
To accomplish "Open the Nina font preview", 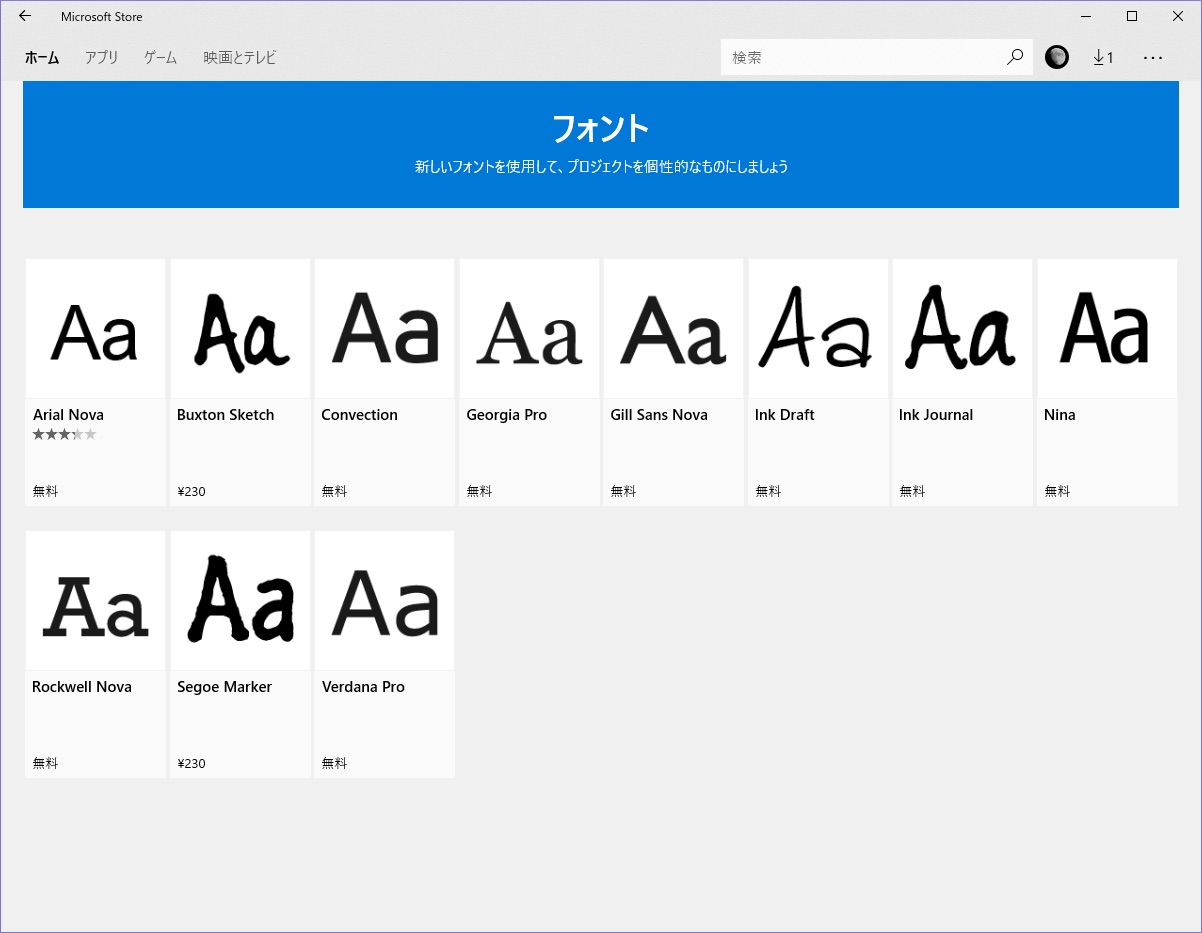I will (x=1107, y=329).
